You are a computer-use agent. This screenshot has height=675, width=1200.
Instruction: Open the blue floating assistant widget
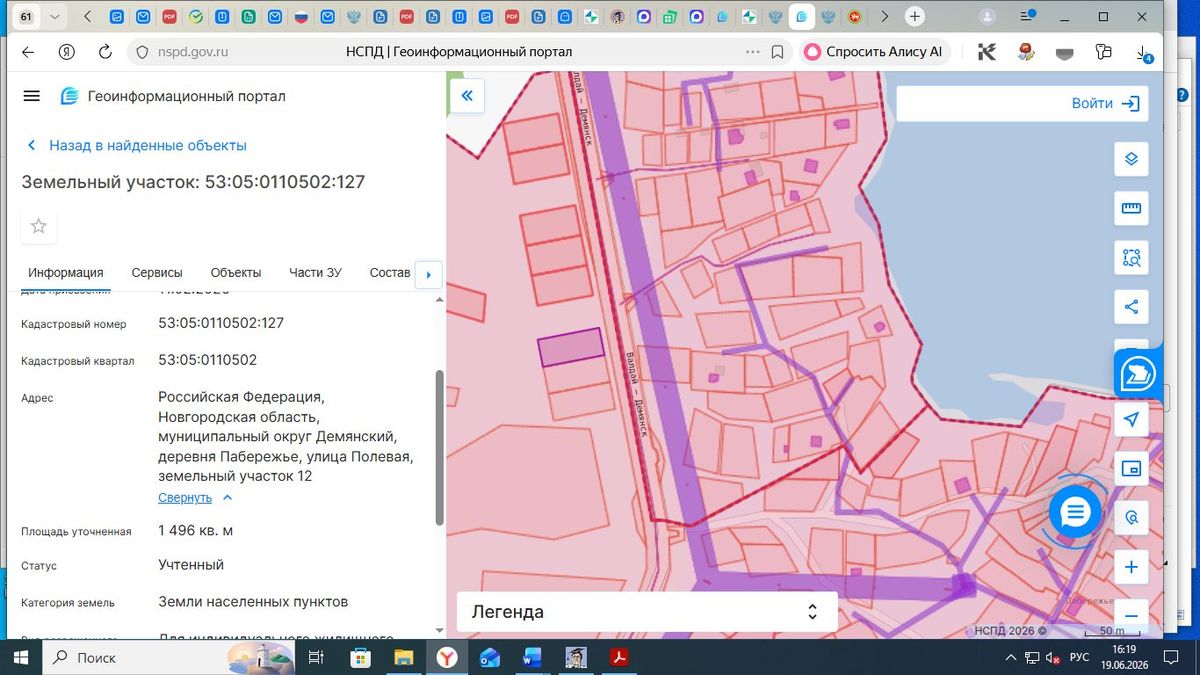point(1138,374)
